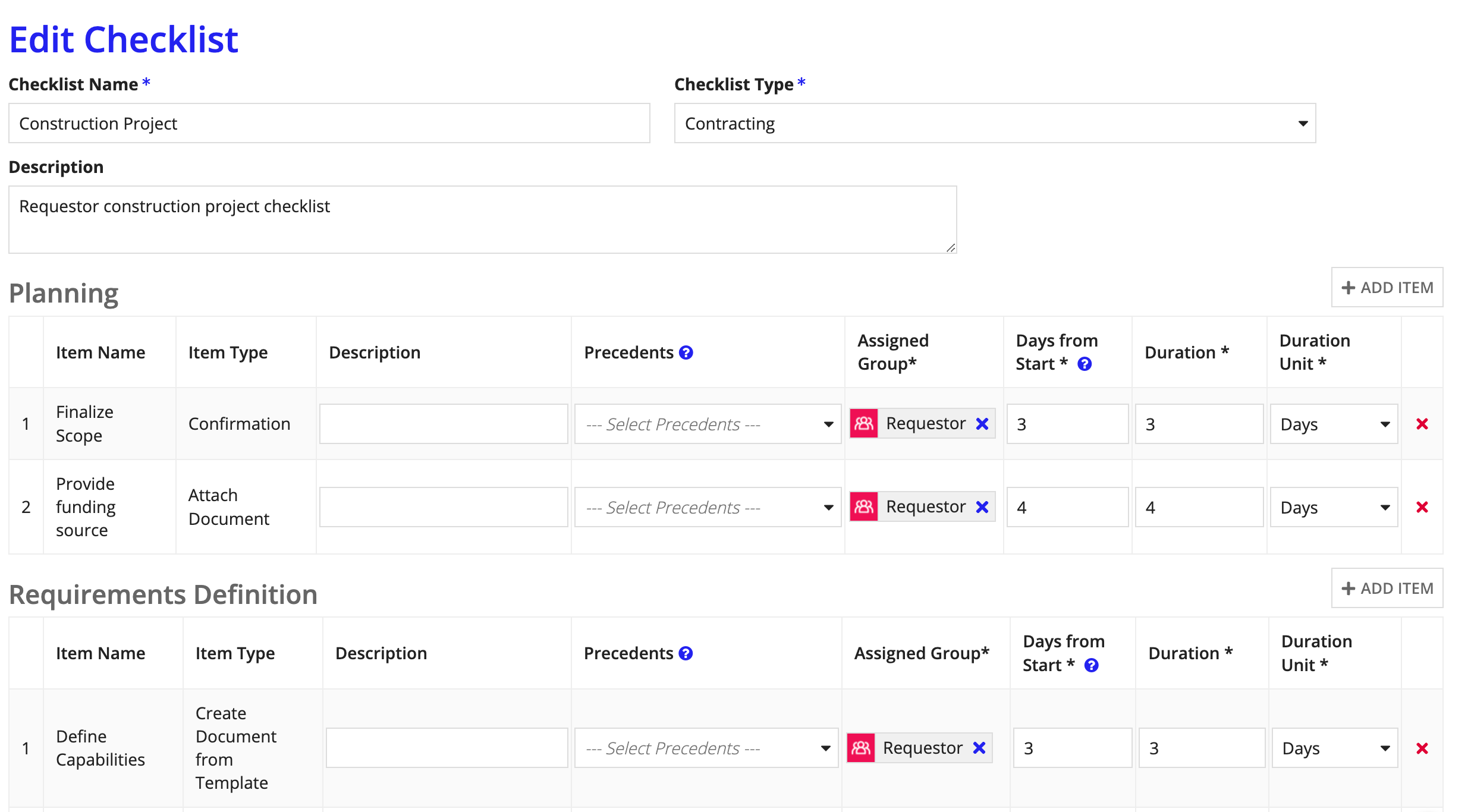Delete the Finalize Scope item row

[x=1422, y=424]
